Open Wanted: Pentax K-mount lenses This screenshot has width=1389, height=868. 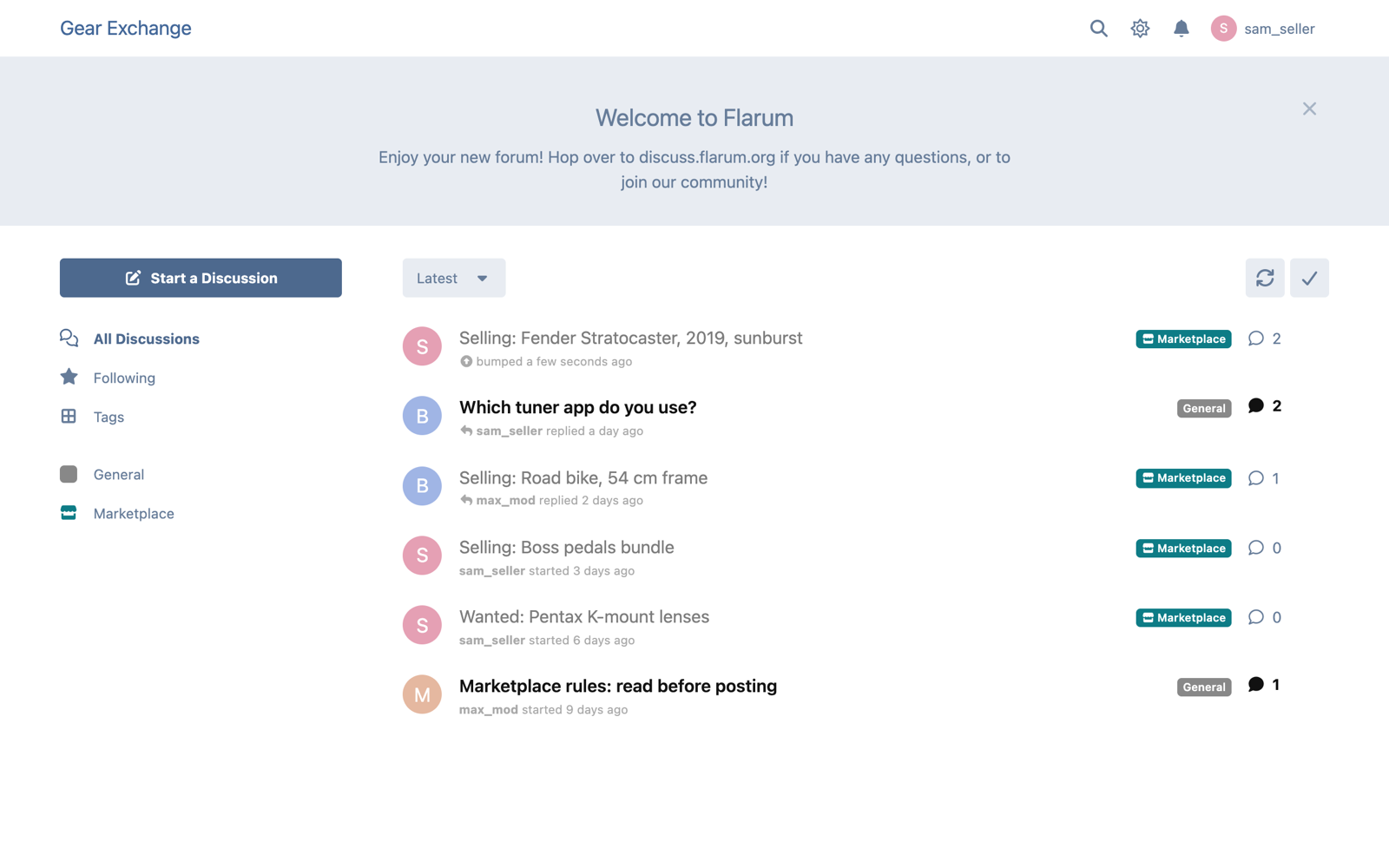coord(584,616)
